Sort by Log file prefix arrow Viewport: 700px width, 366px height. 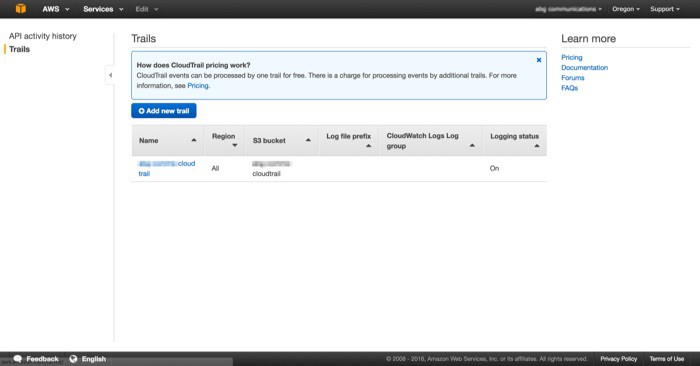coord(368,146)
